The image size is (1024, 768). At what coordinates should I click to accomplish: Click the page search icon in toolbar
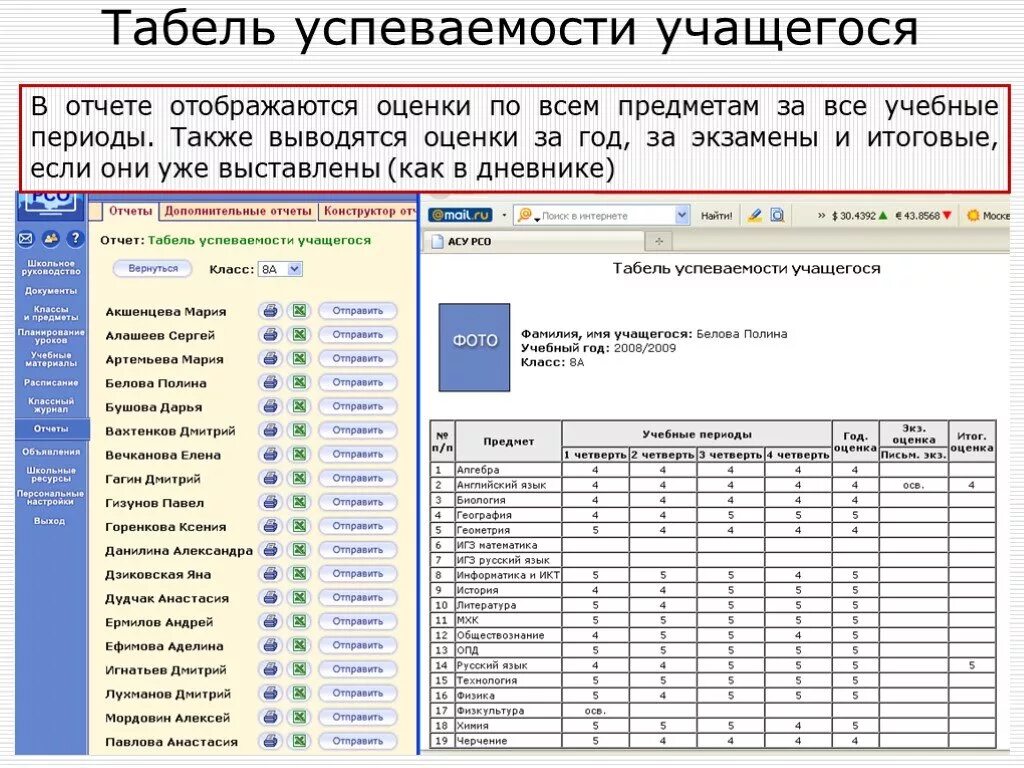777,215
